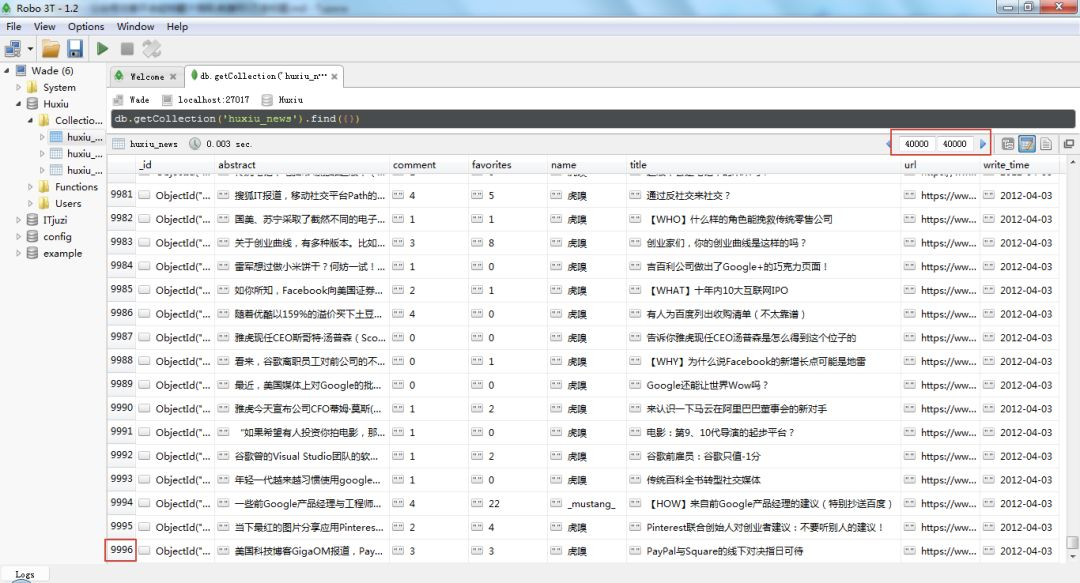This screenshot has height=583, width=1080.
Task: Expand the Users folder in tree
Action: [x=30, y=203]
